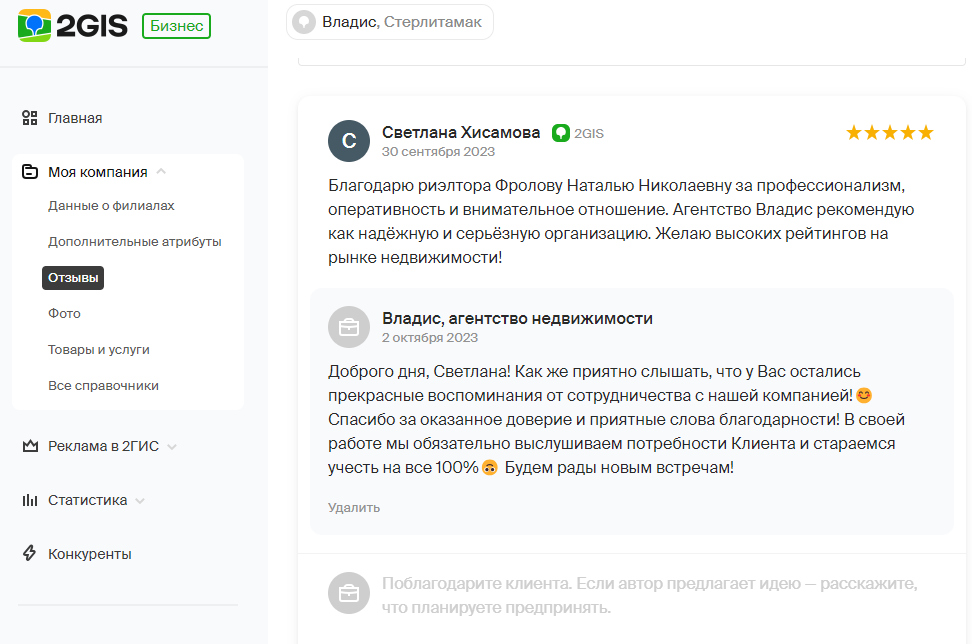Click the upside-down emoji after 100%
The width and height of the screenshot is (972, 644).
[490, 467]
